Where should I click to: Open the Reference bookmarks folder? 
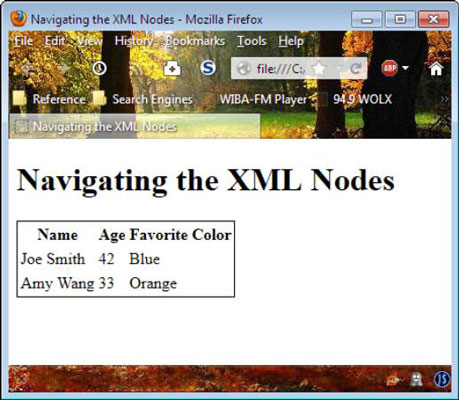49,99
